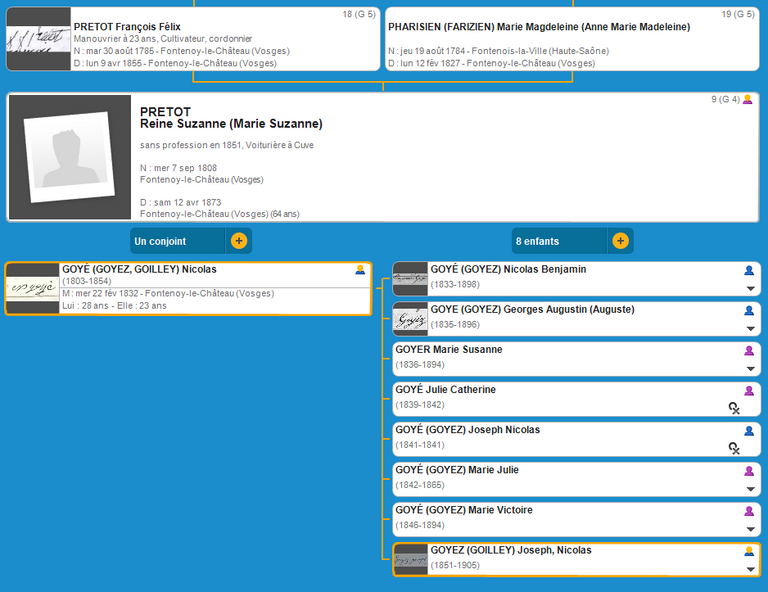This screenshot has width=768, height=592.
Task: Click the died-young icon on Julie Catherine
Action: (734, 407)
